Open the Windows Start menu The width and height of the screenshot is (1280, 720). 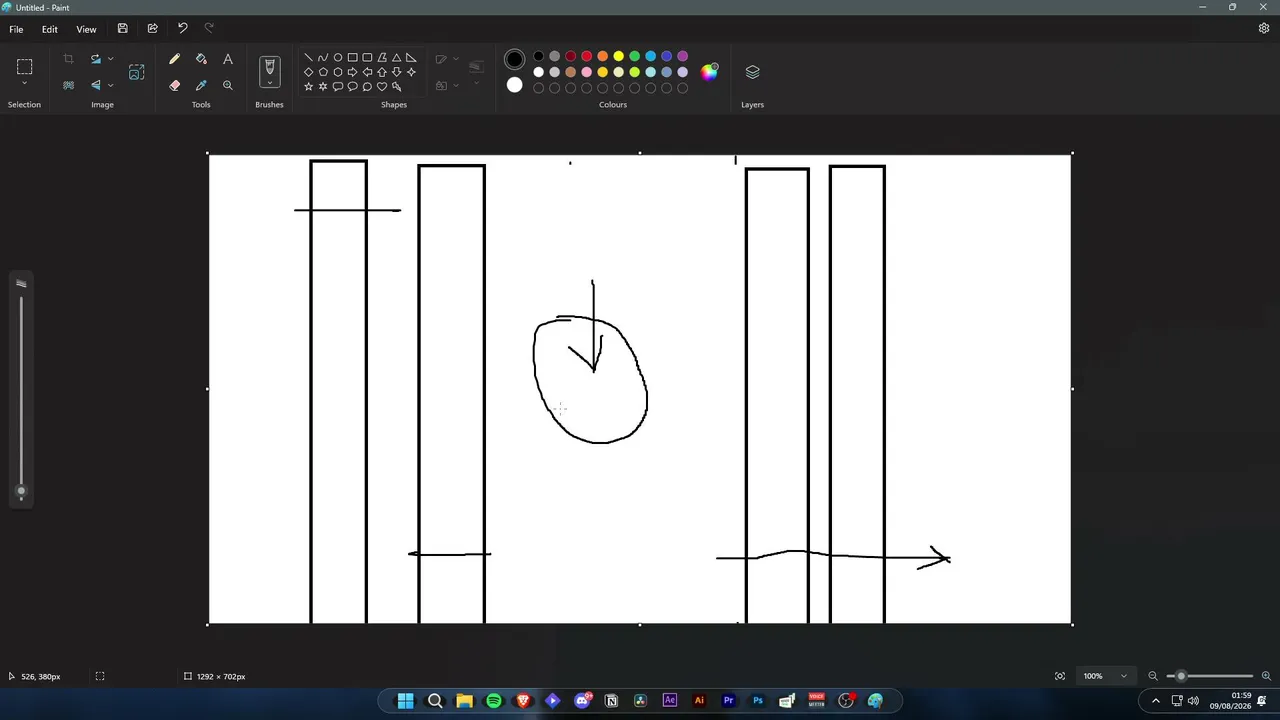click(x=405, y=701)
